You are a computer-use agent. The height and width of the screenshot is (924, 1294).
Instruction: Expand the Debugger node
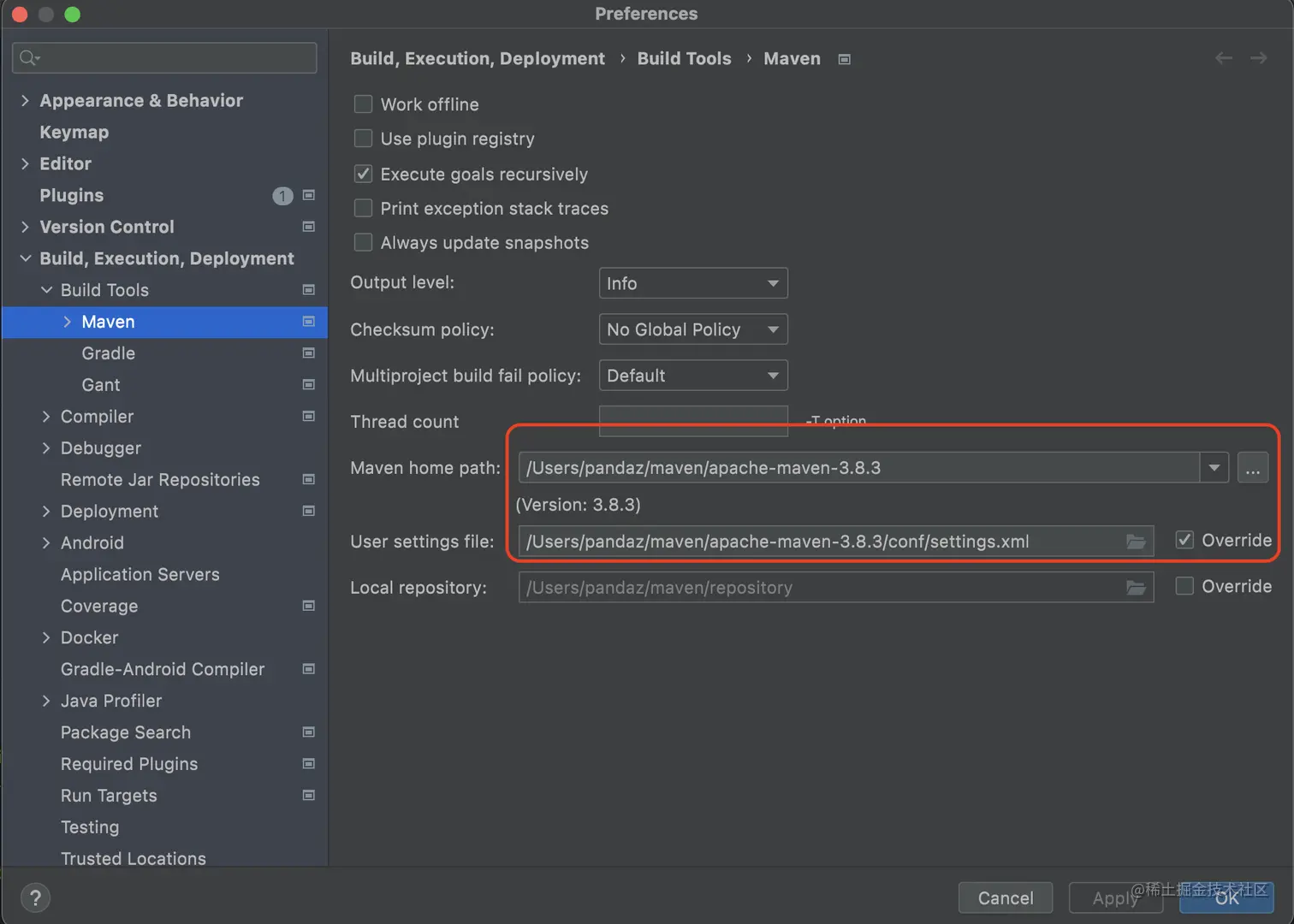tap(46, 448)
